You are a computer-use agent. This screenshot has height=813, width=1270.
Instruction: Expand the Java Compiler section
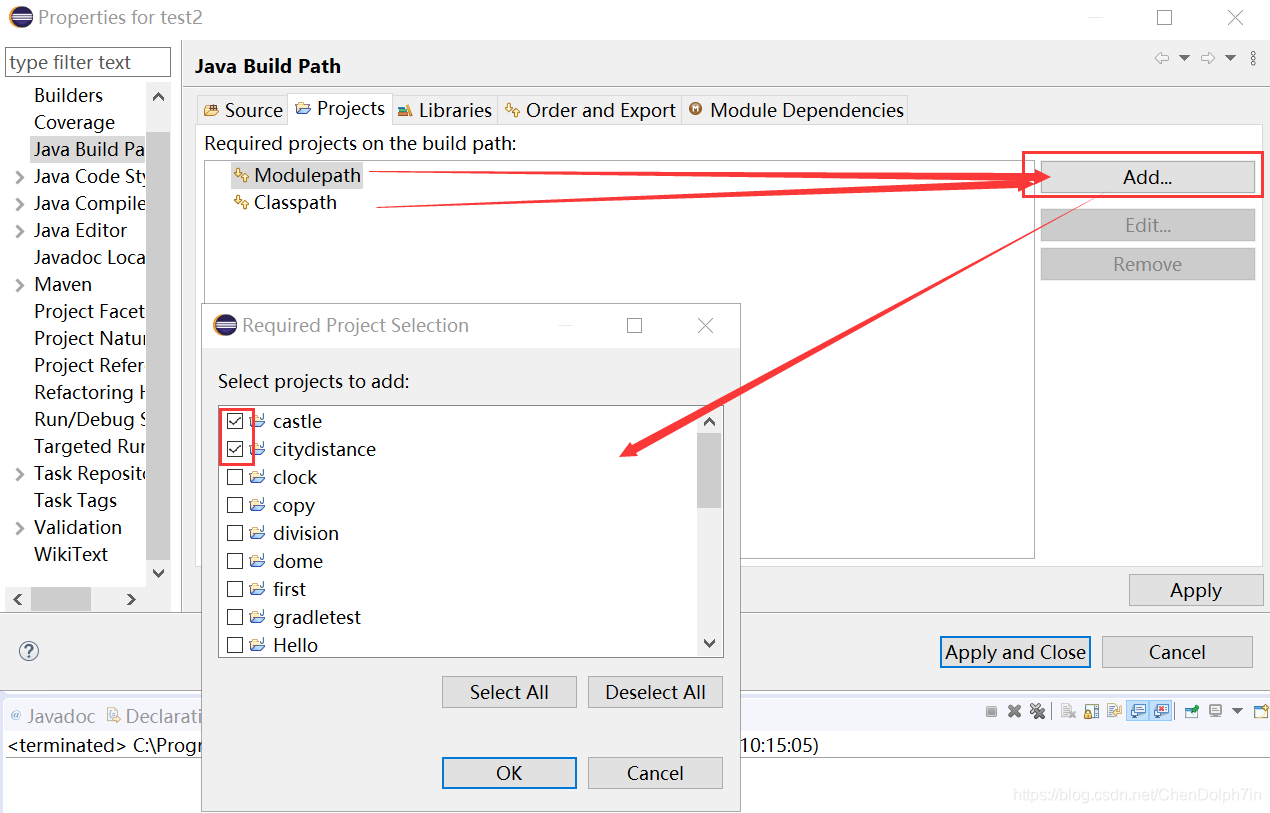(18, 203)
